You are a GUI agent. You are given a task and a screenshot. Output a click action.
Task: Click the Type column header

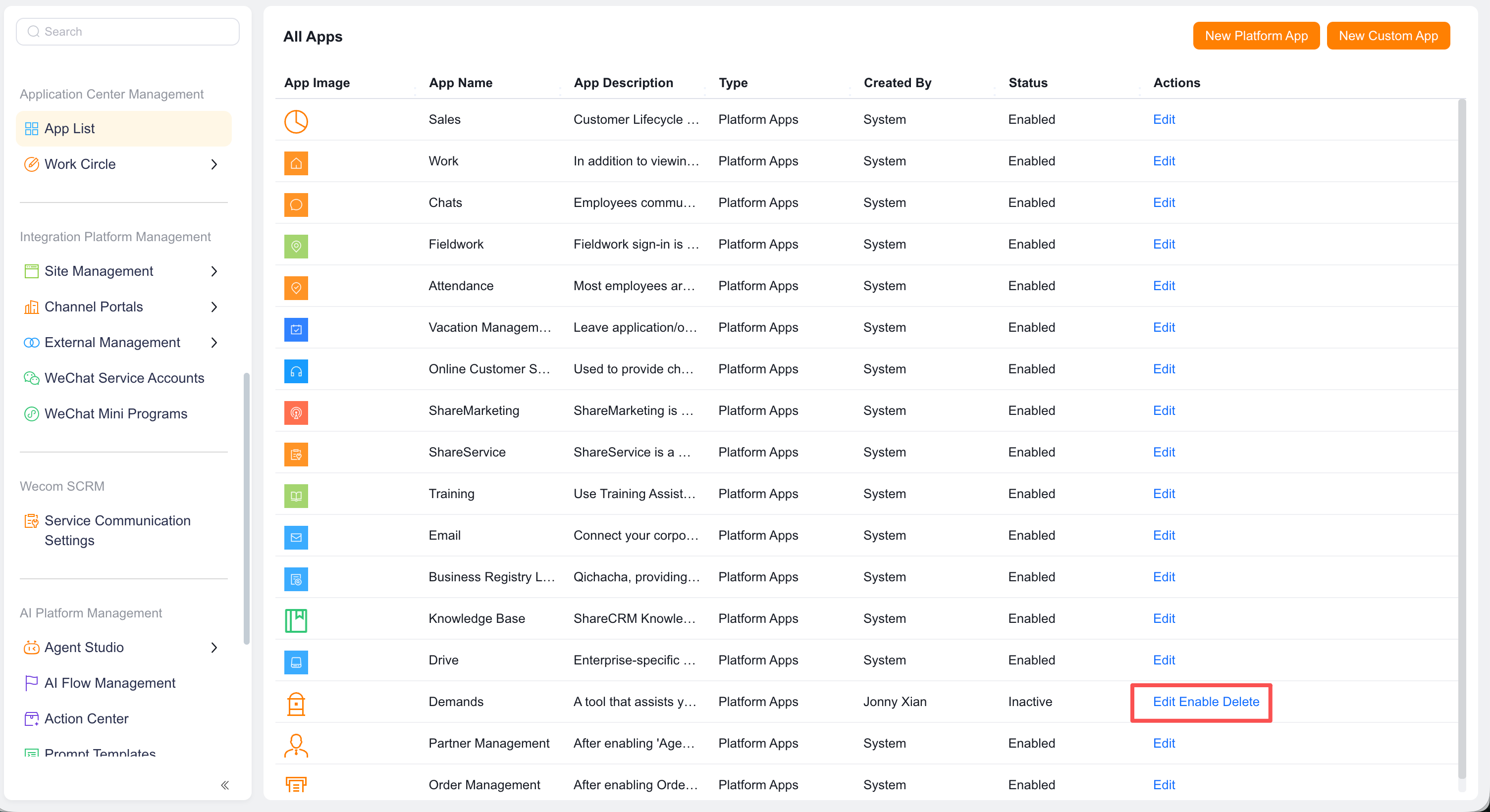(x=733, y=83)
